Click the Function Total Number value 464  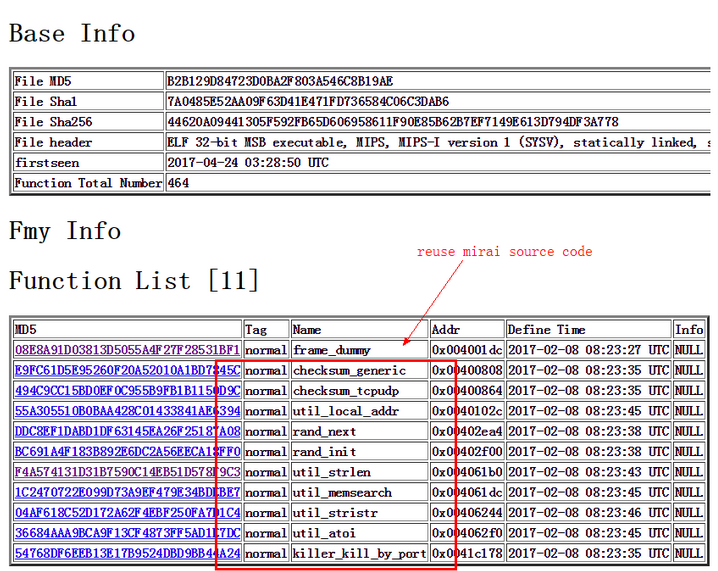178,183
